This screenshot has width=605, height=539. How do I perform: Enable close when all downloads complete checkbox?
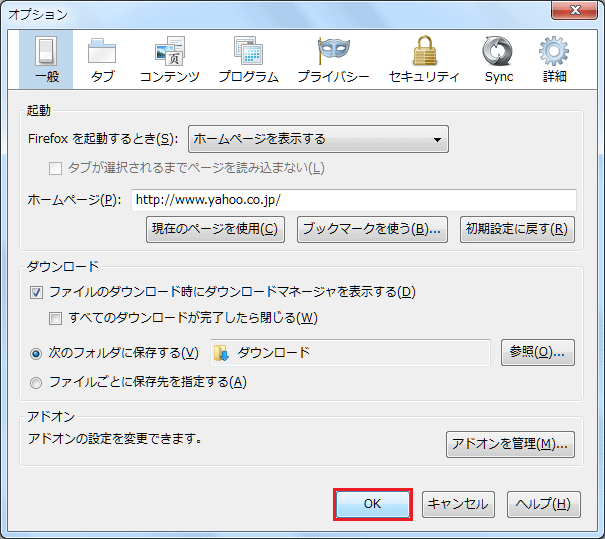[x=57, y=318]
